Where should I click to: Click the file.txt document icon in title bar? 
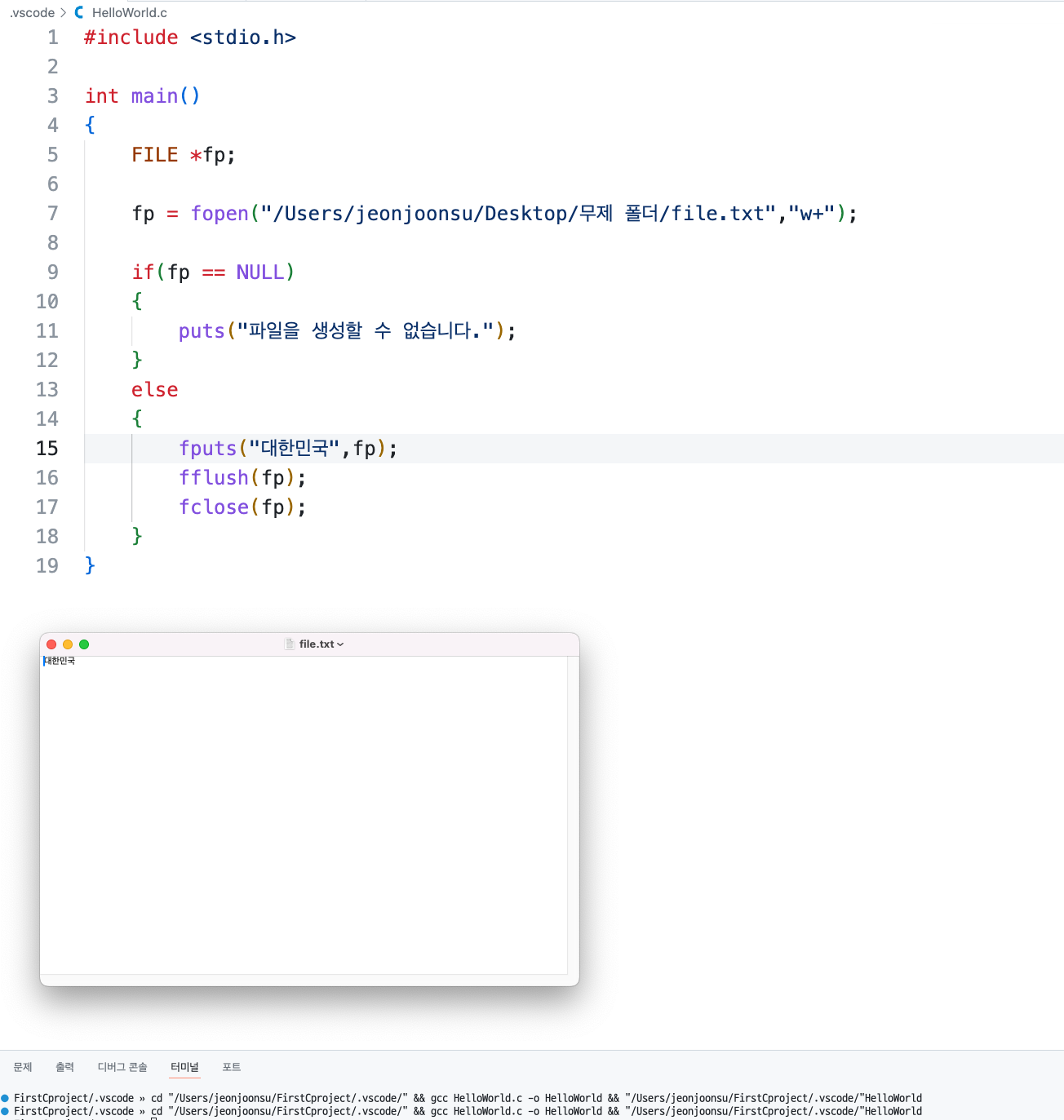pyautogui.click(x=290, y=644)
